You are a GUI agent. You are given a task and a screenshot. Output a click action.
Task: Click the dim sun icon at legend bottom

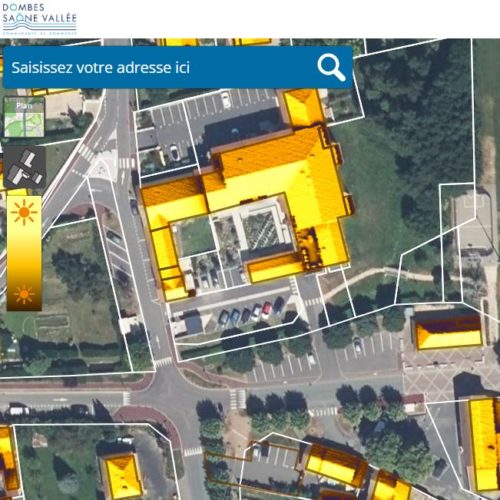pos(24,295)
